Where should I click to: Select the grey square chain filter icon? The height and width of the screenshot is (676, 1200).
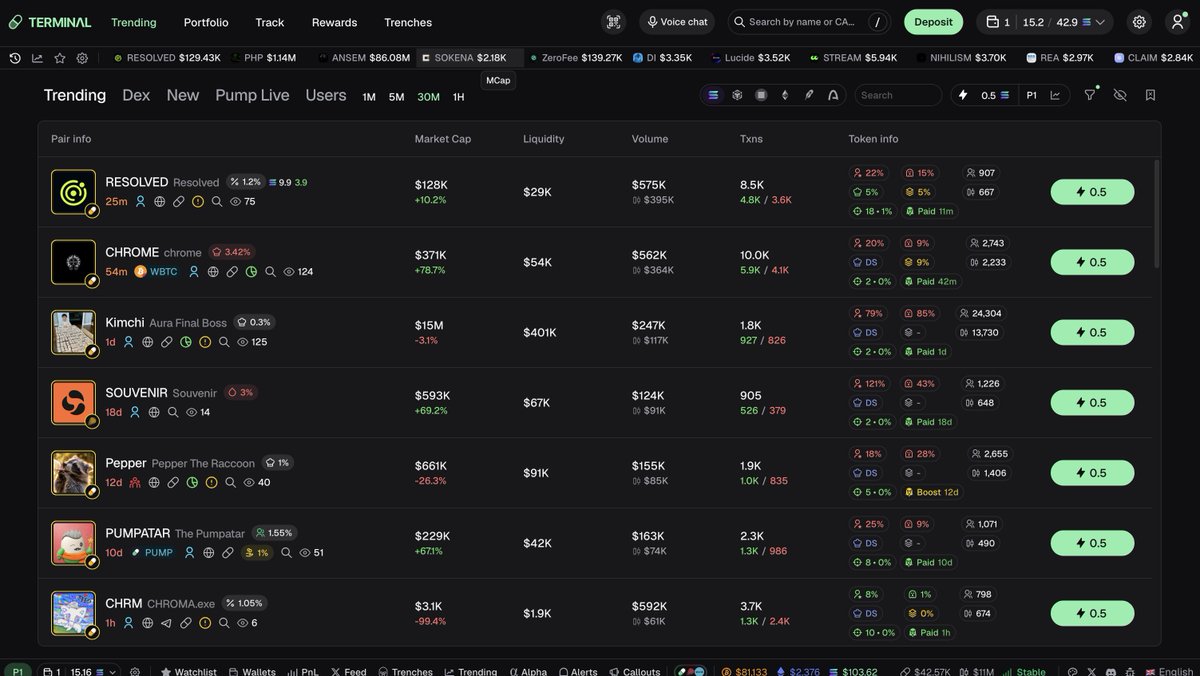tap(761, 95)
